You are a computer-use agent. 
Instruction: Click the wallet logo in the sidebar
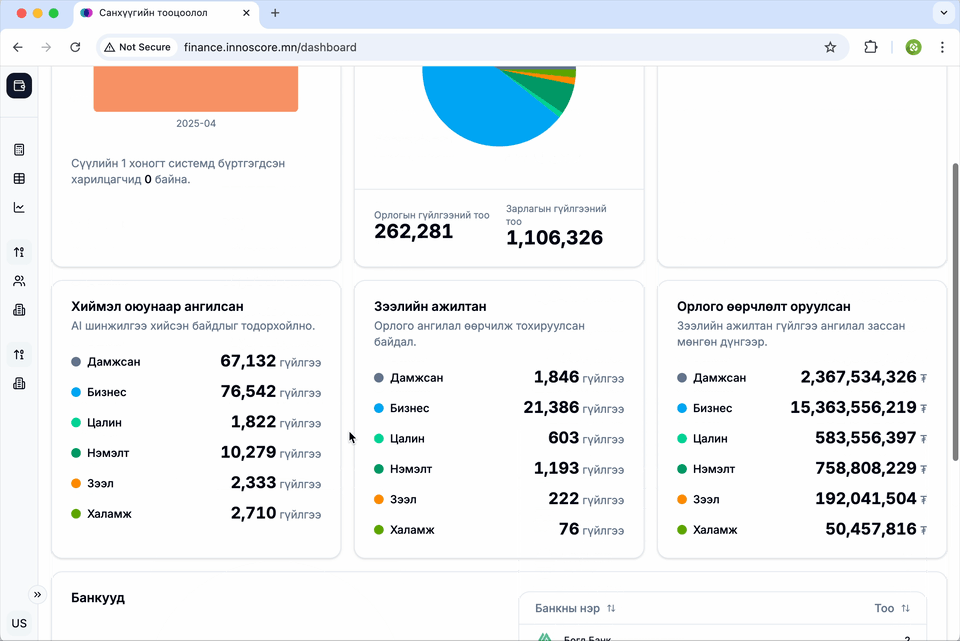pyautogui.click(x=19, y=86)
